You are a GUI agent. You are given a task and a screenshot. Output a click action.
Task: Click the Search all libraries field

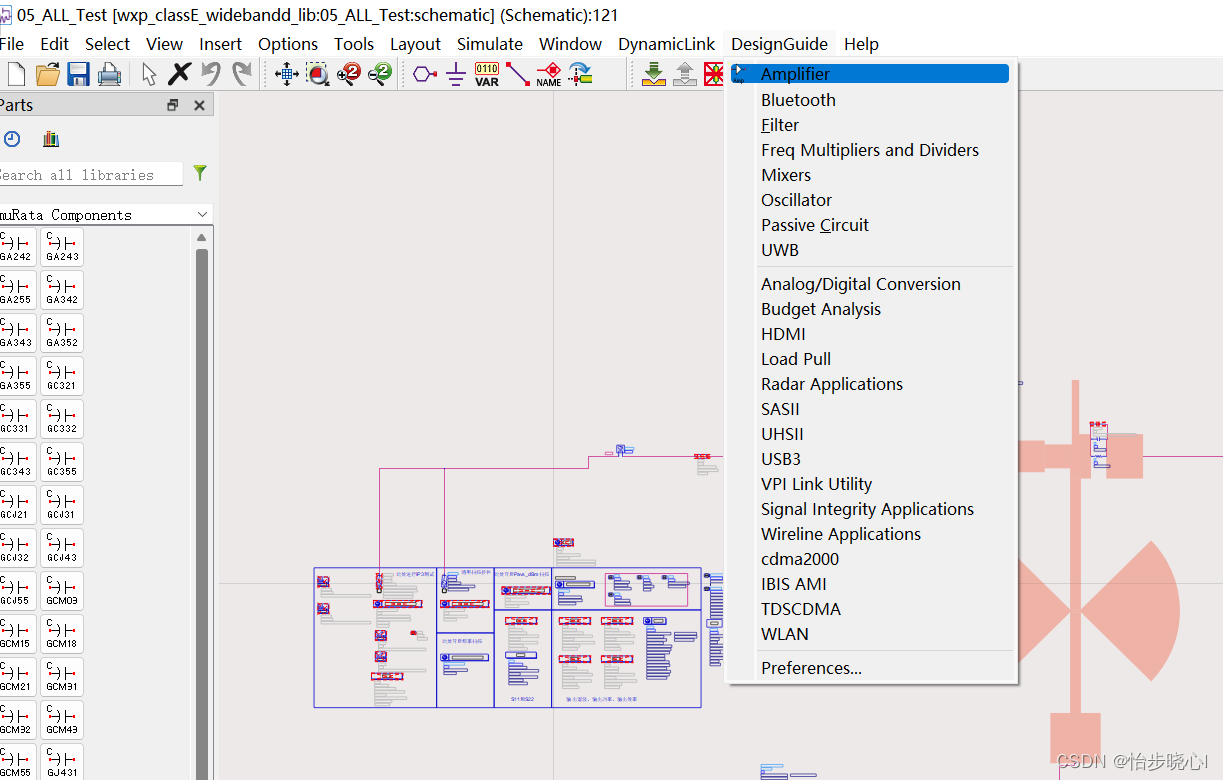click(x=90, y=174)
